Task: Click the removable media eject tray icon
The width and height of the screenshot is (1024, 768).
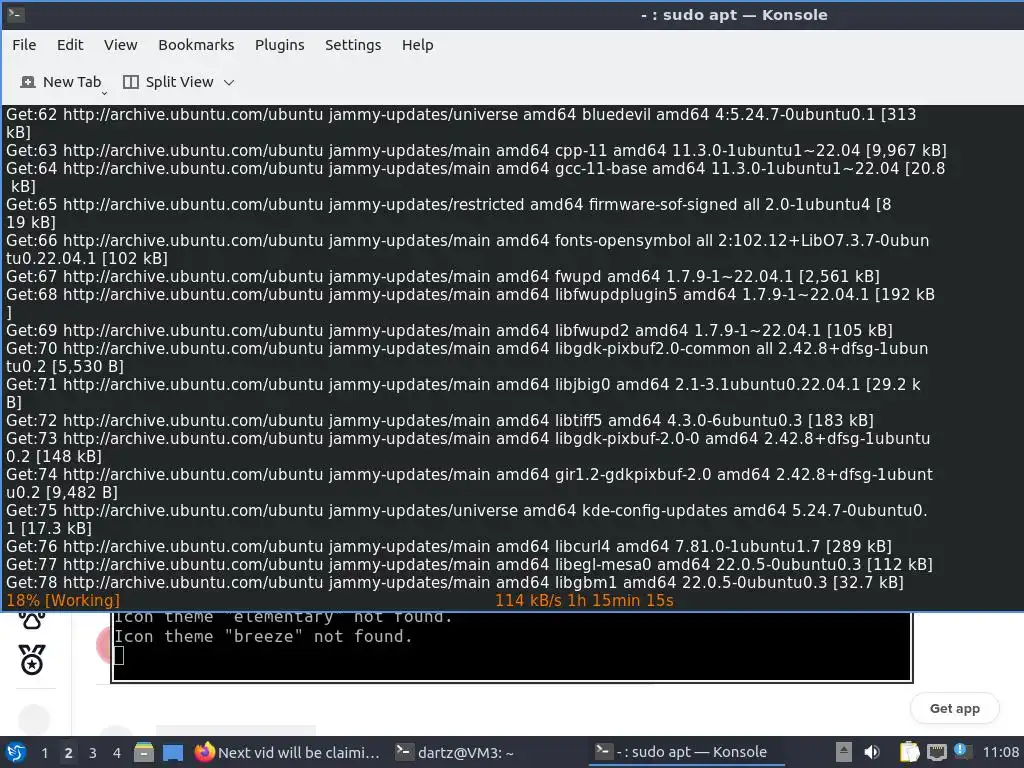Action: click(844, 752)
